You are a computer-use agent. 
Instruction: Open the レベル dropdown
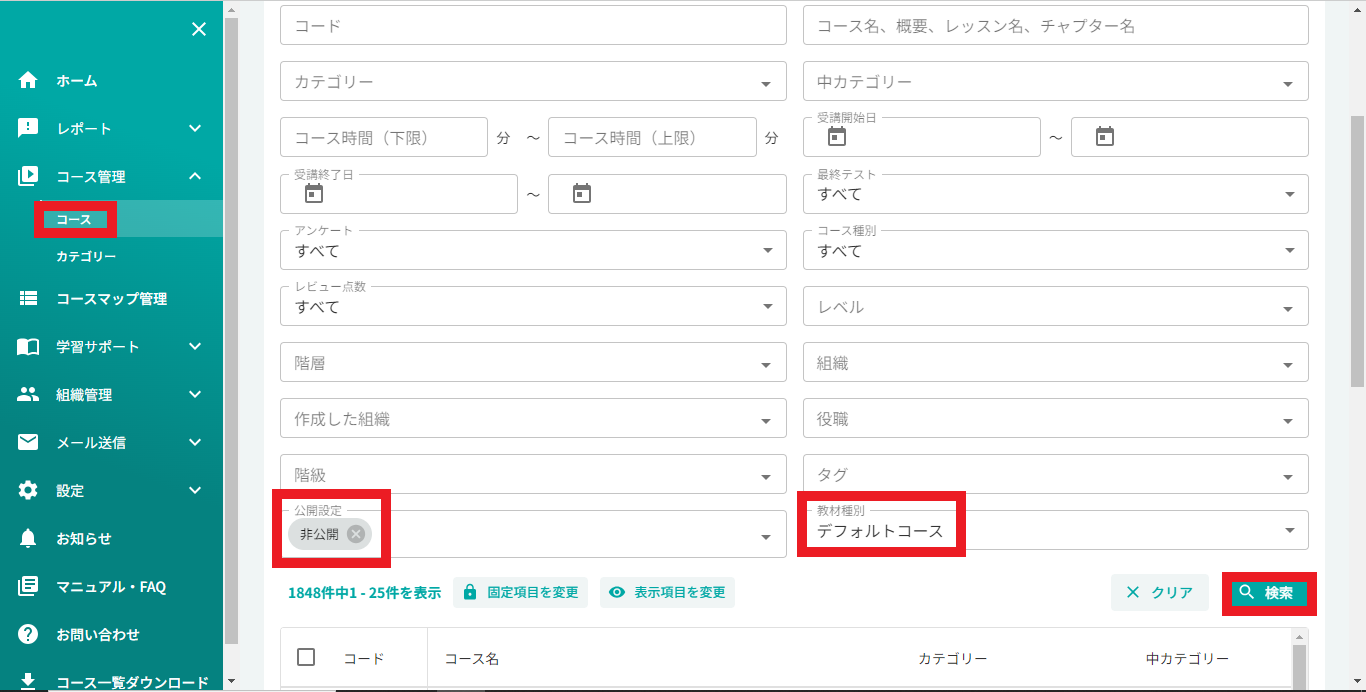coord(1056,306)
